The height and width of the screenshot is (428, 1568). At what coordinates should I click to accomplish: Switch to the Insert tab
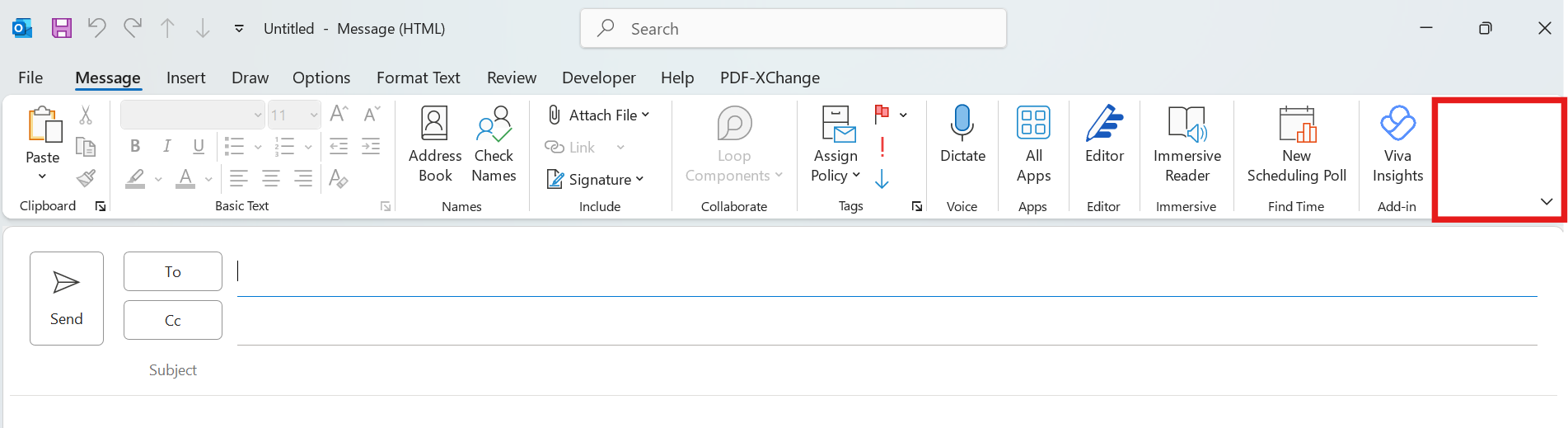185,78
